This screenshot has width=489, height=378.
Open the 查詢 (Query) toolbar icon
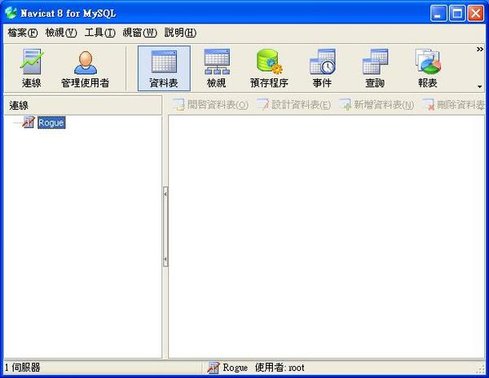(x=375, y=68)
